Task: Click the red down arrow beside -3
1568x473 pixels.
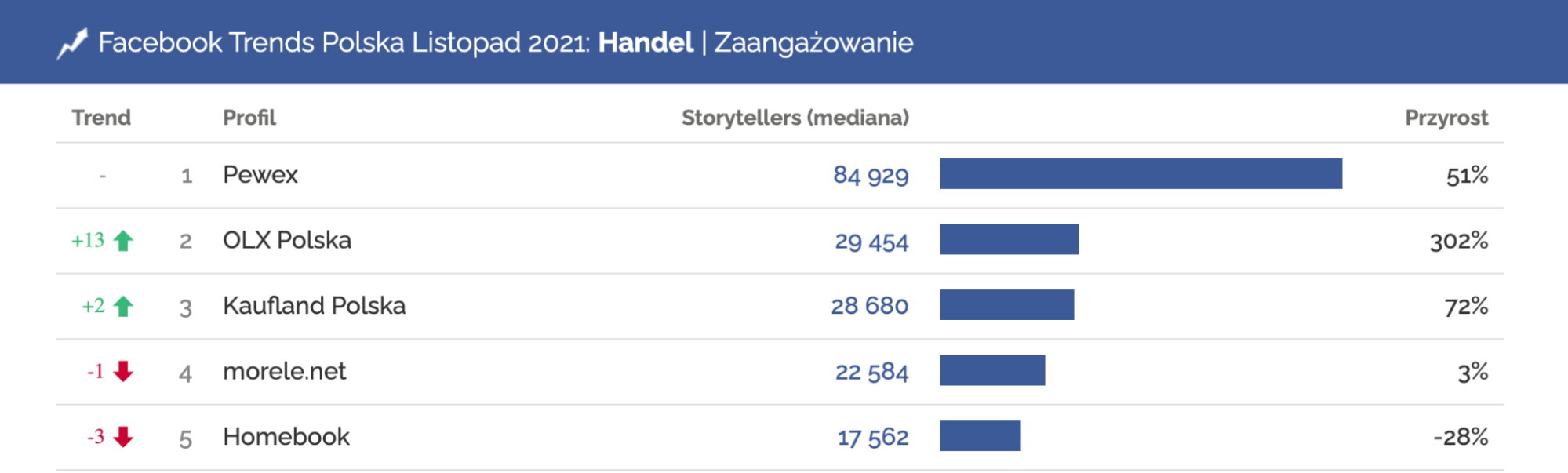Action: click(x=123, y=437)
